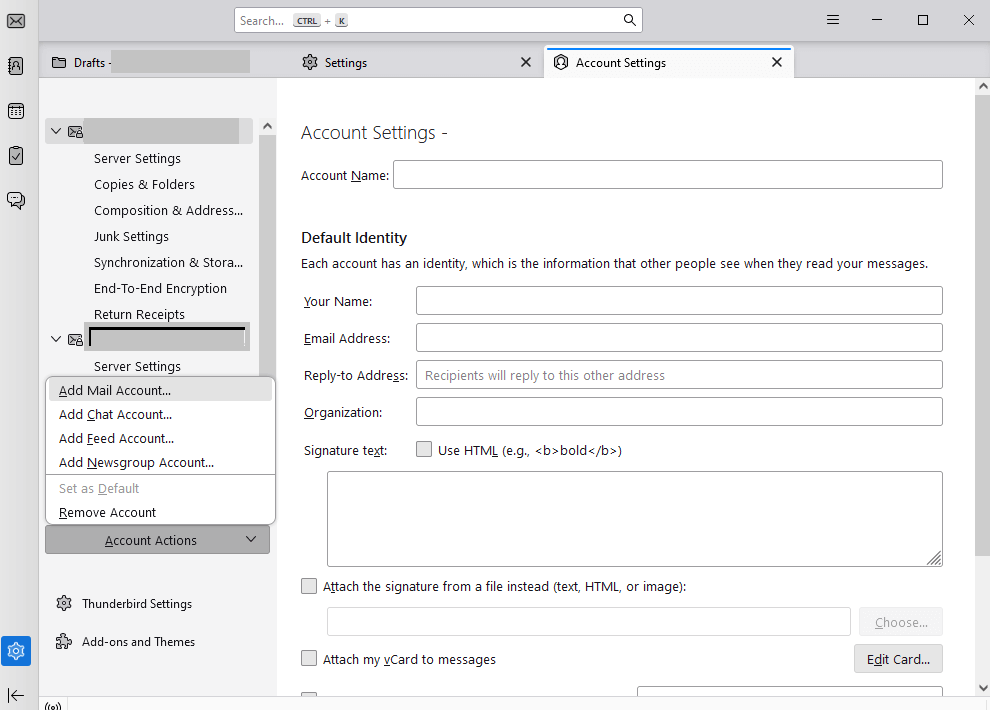
Task: Collapse the spaces toolbar arrow
Action: tap(16, 695)
